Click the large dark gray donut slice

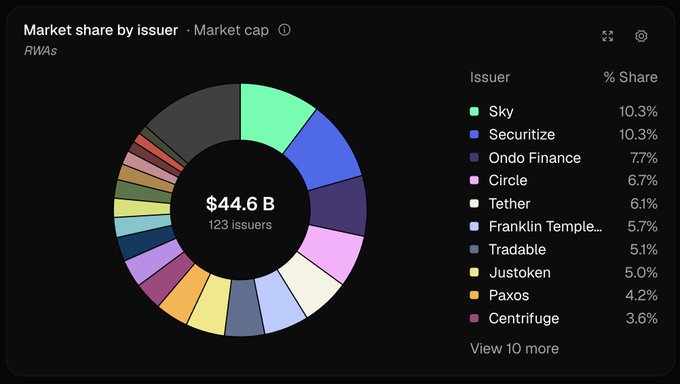click(203, 119)
